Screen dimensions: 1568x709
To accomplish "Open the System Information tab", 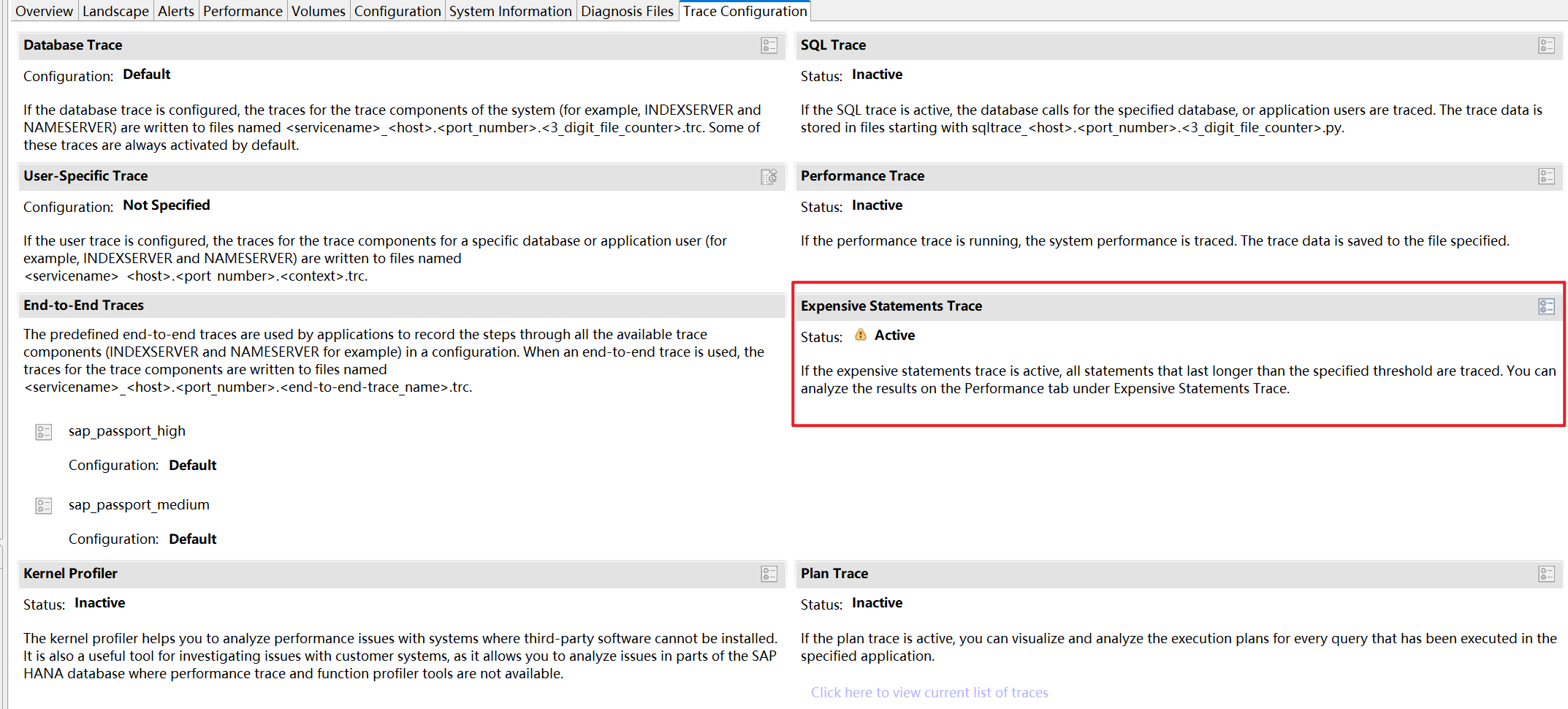I will [x=510, y=10].
